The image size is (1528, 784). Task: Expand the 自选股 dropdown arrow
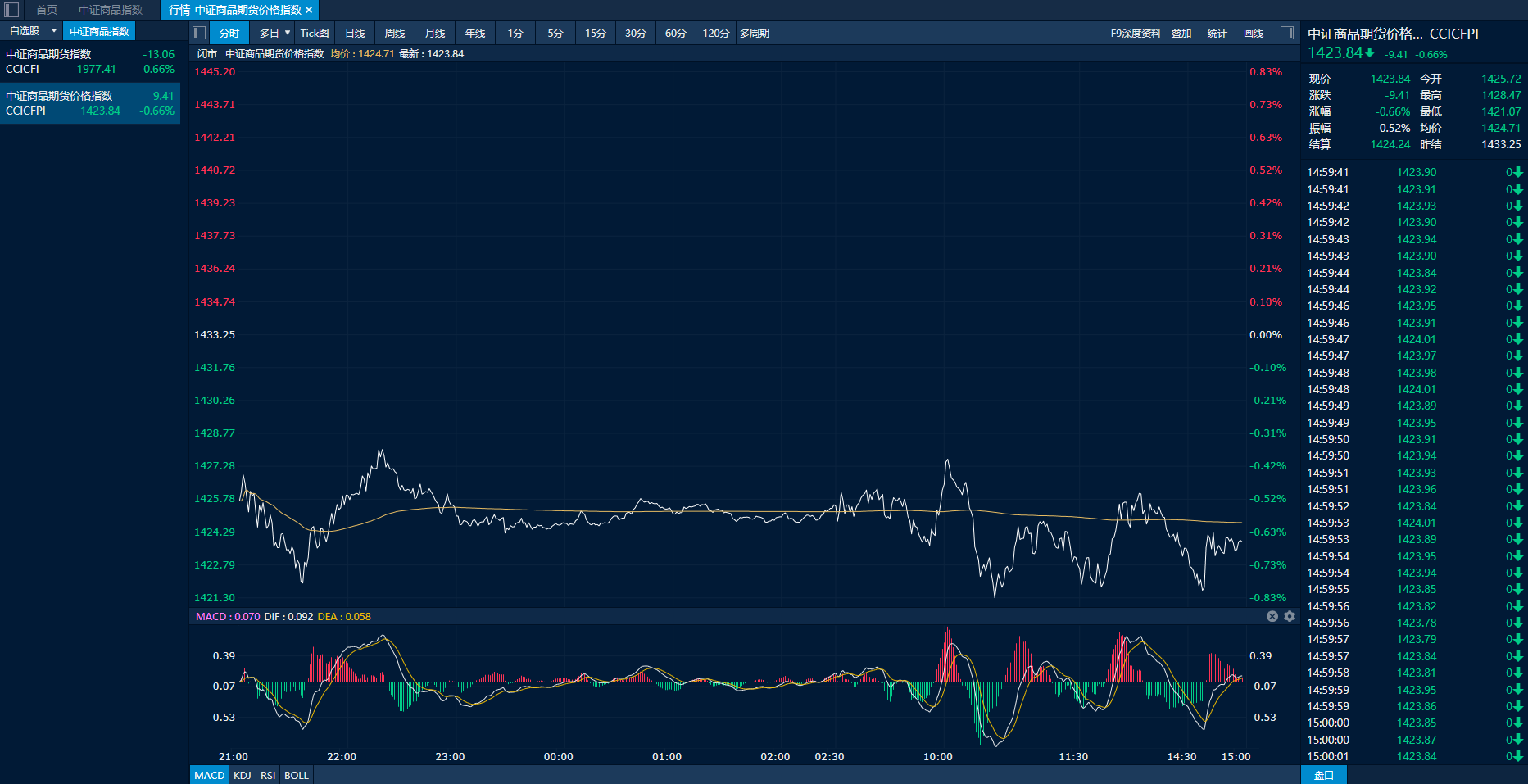54,31
